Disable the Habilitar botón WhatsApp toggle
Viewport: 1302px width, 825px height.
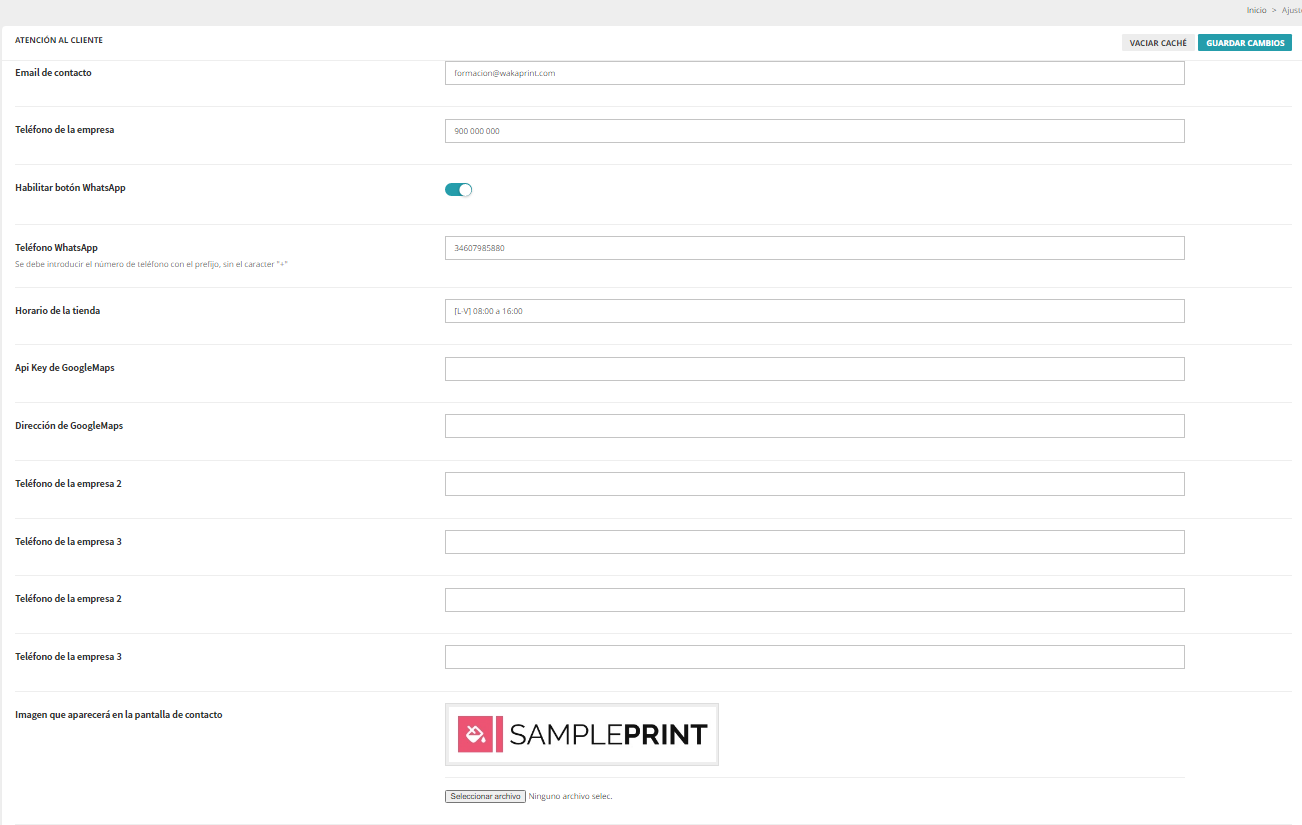458,190
